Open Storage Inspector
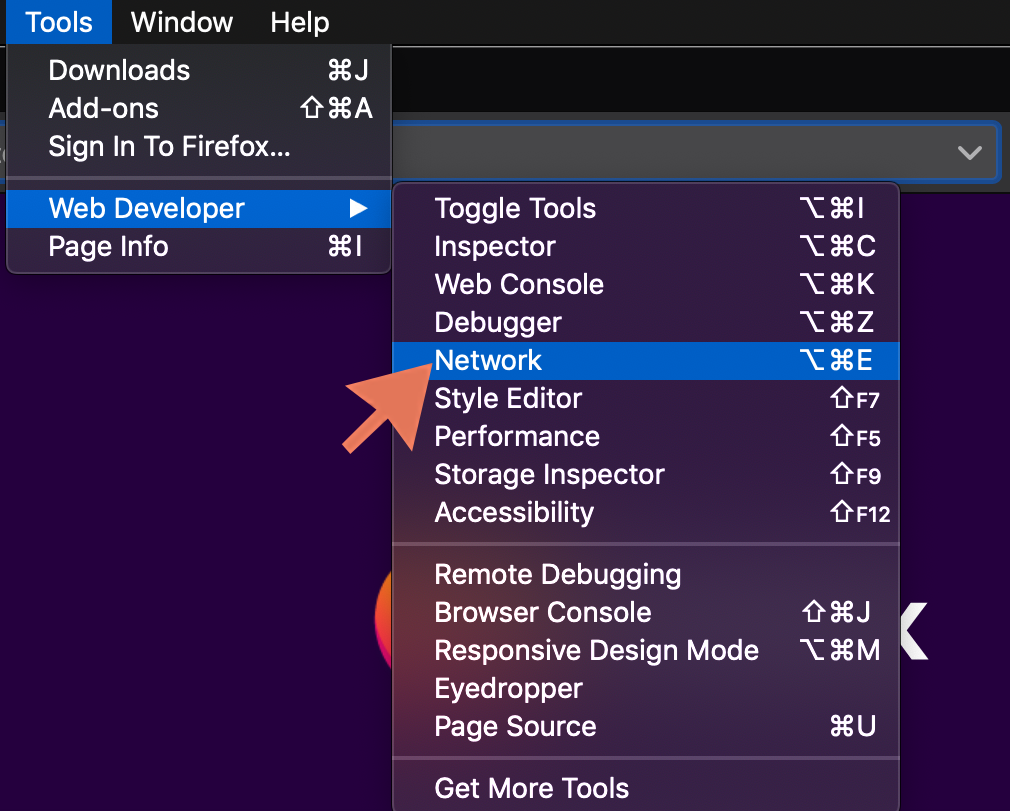Viewport: 1010px width, 811px height. pyautogui.click(x=549, y=475)
